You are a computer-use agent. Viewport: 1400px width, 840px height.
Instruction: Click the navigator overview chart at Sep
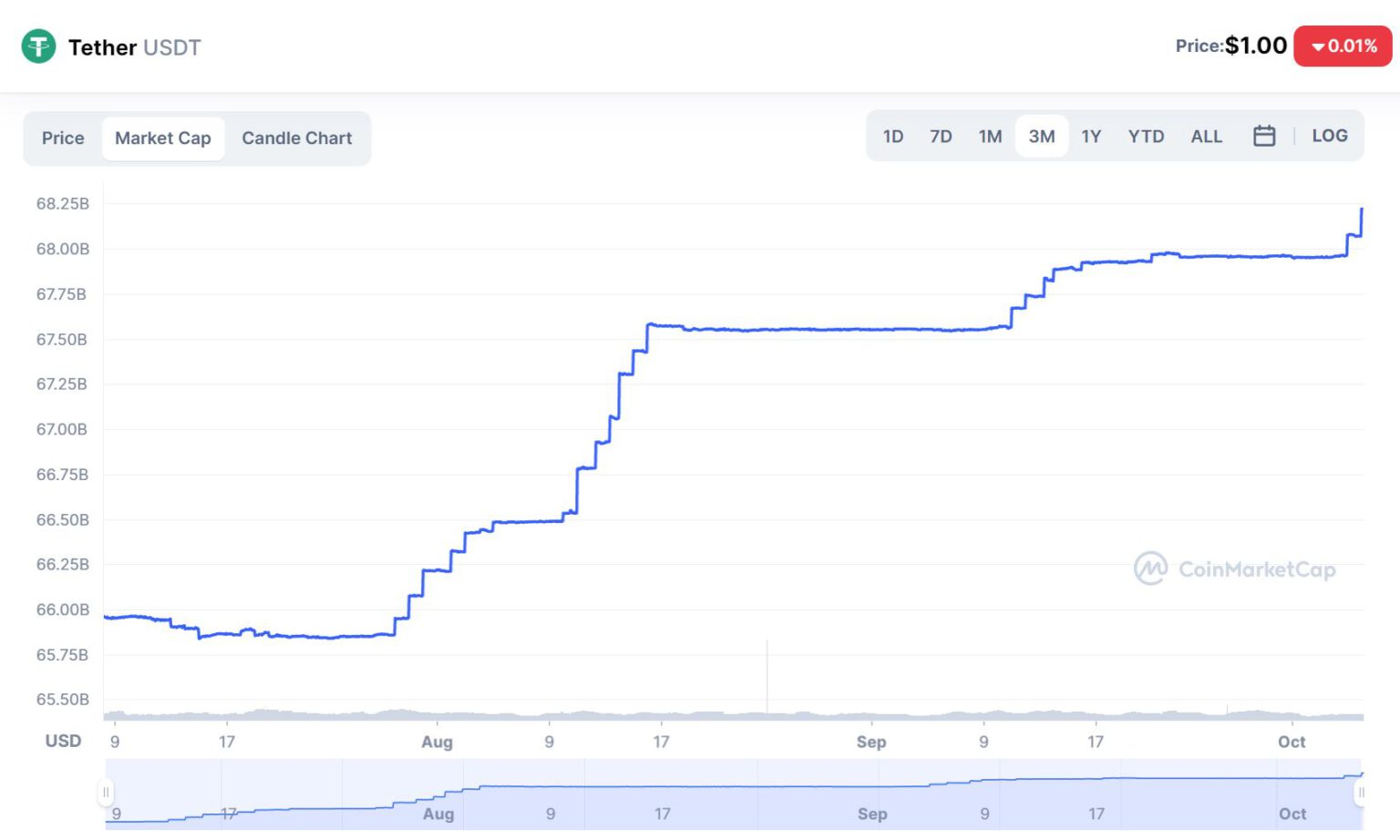[x=871, y=802]
